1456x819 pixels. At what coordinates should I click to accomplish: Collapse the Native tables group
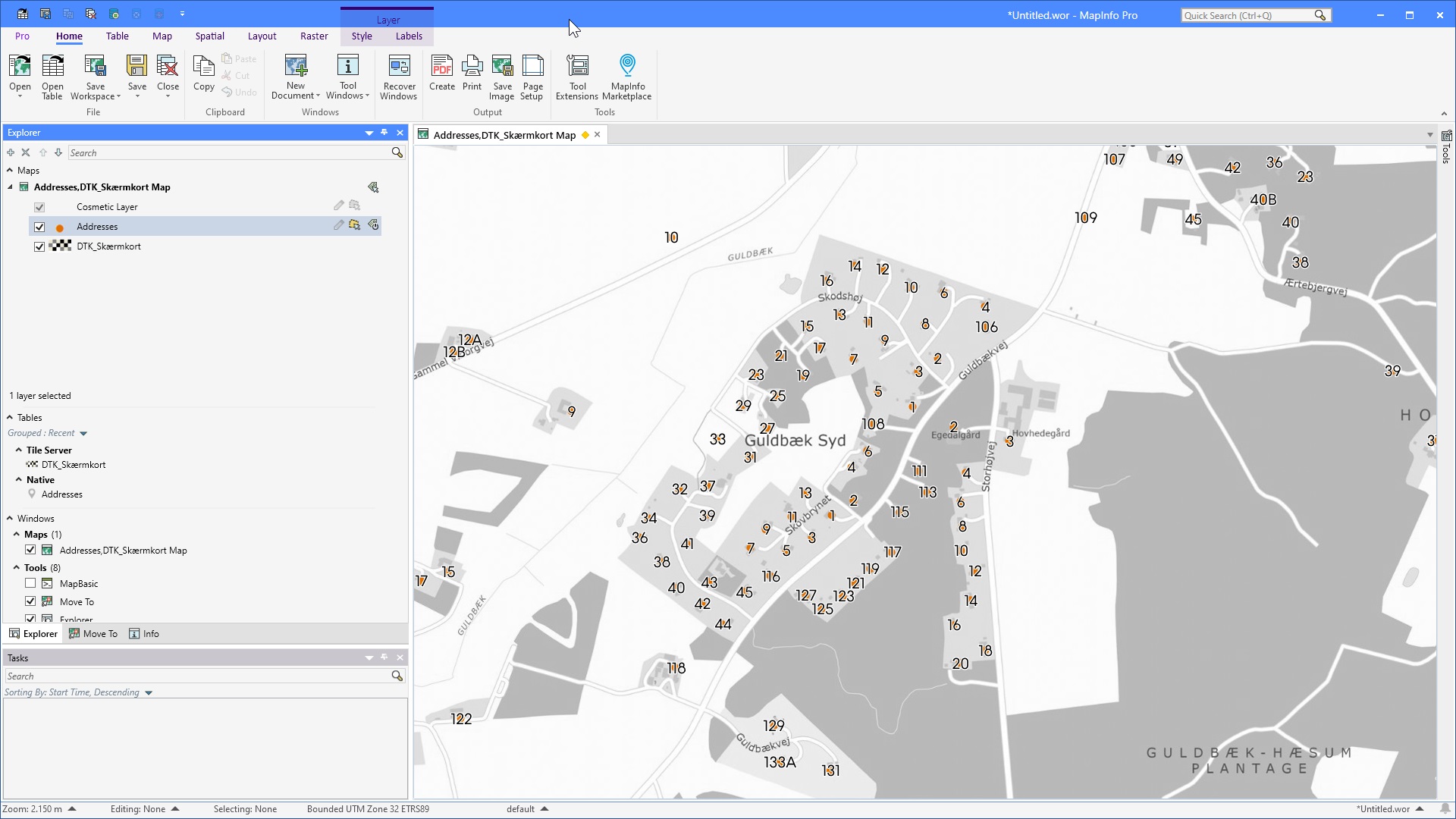tap(19, 479)
